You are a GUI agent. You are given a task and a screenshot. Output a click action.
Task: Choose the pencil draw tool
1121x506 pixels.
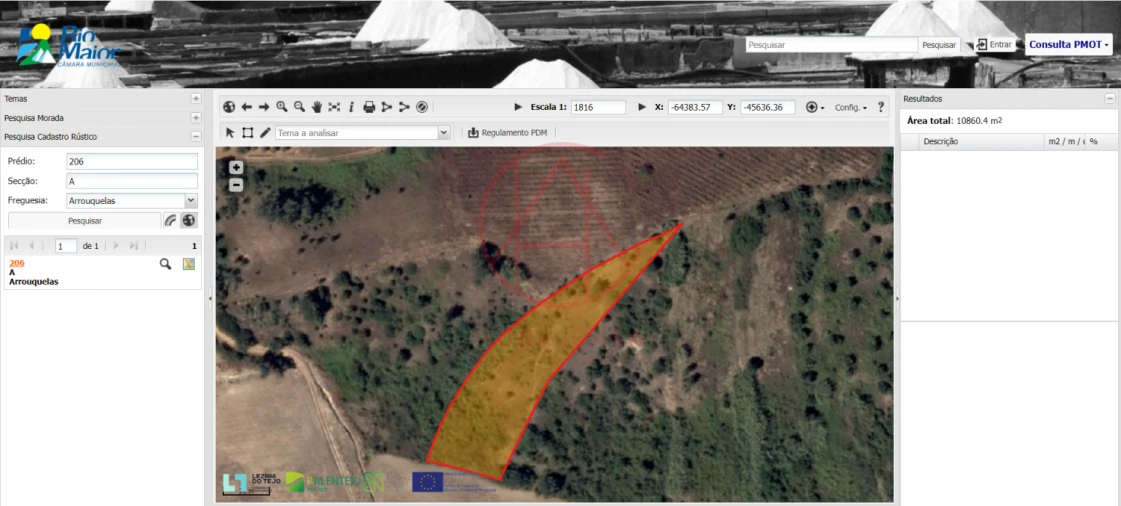tap(265, 132)
